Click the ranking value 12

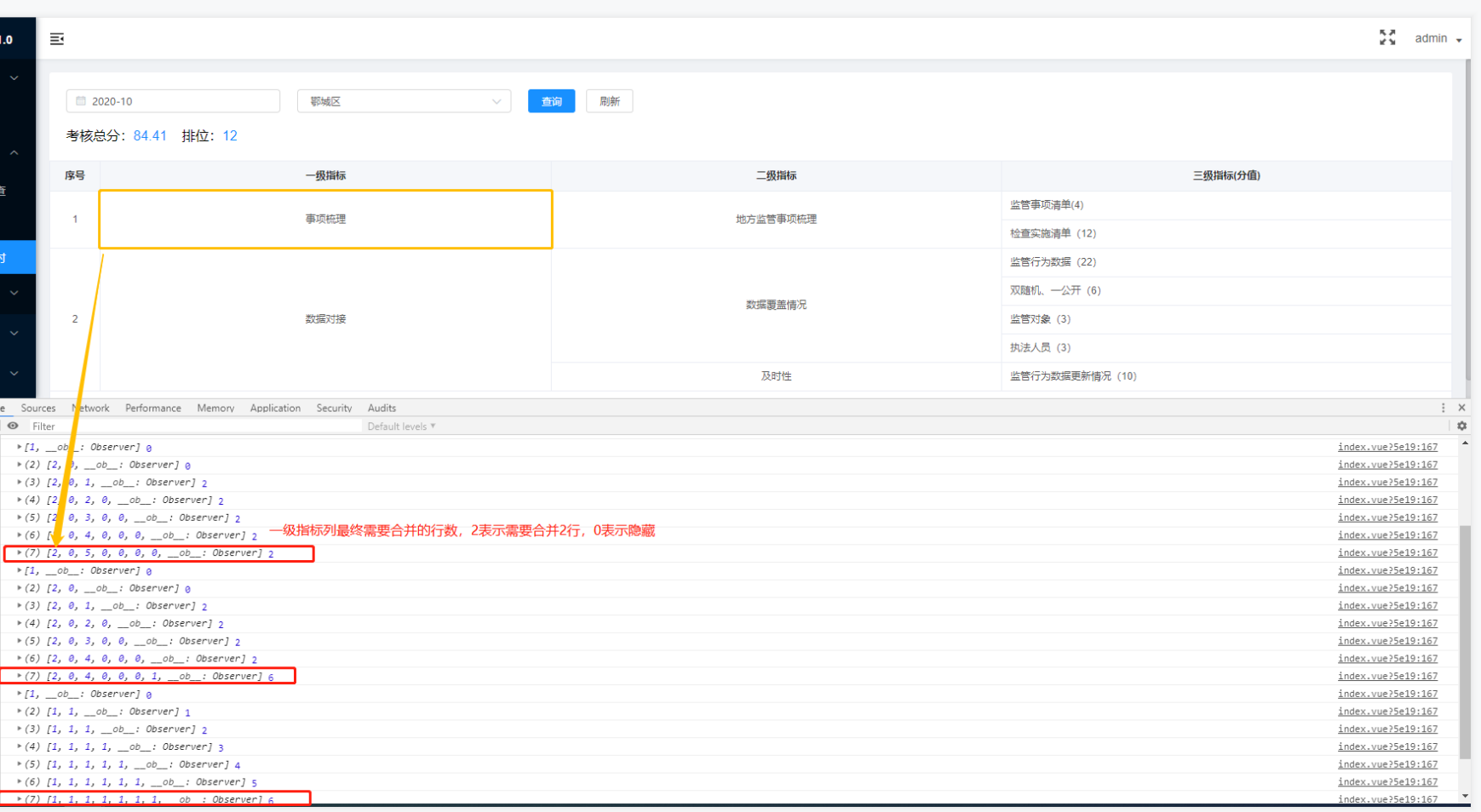[230, 136]
